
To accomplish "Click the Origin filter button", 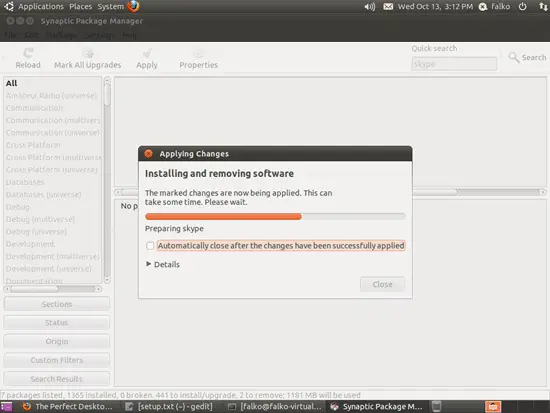I will pos(56,341).
